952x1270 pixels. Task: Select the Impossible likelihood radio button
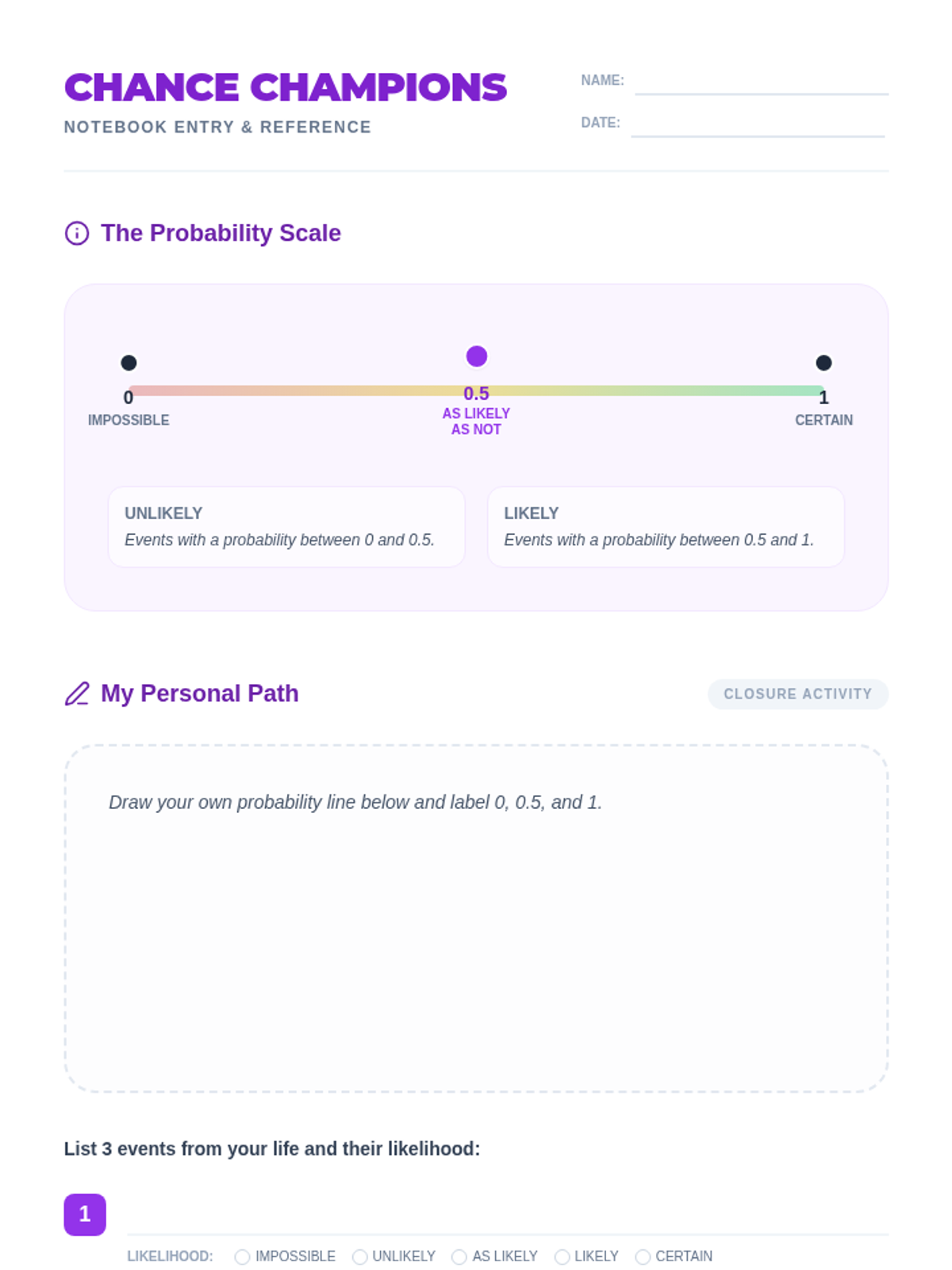tap(243, 1257)
